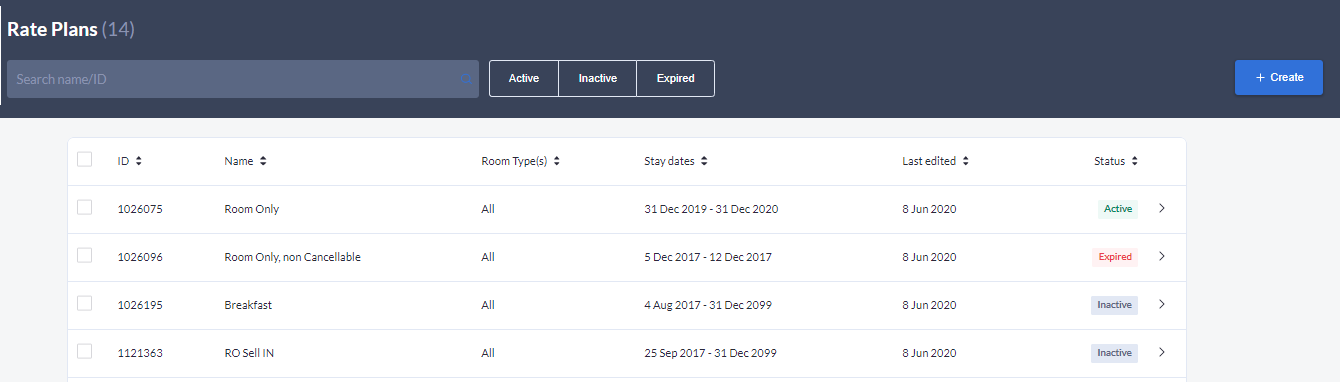The height and width of the screenshot is (382, 1340).
Task: Sort table by ID column arrows
Action: tap(138, 161)
